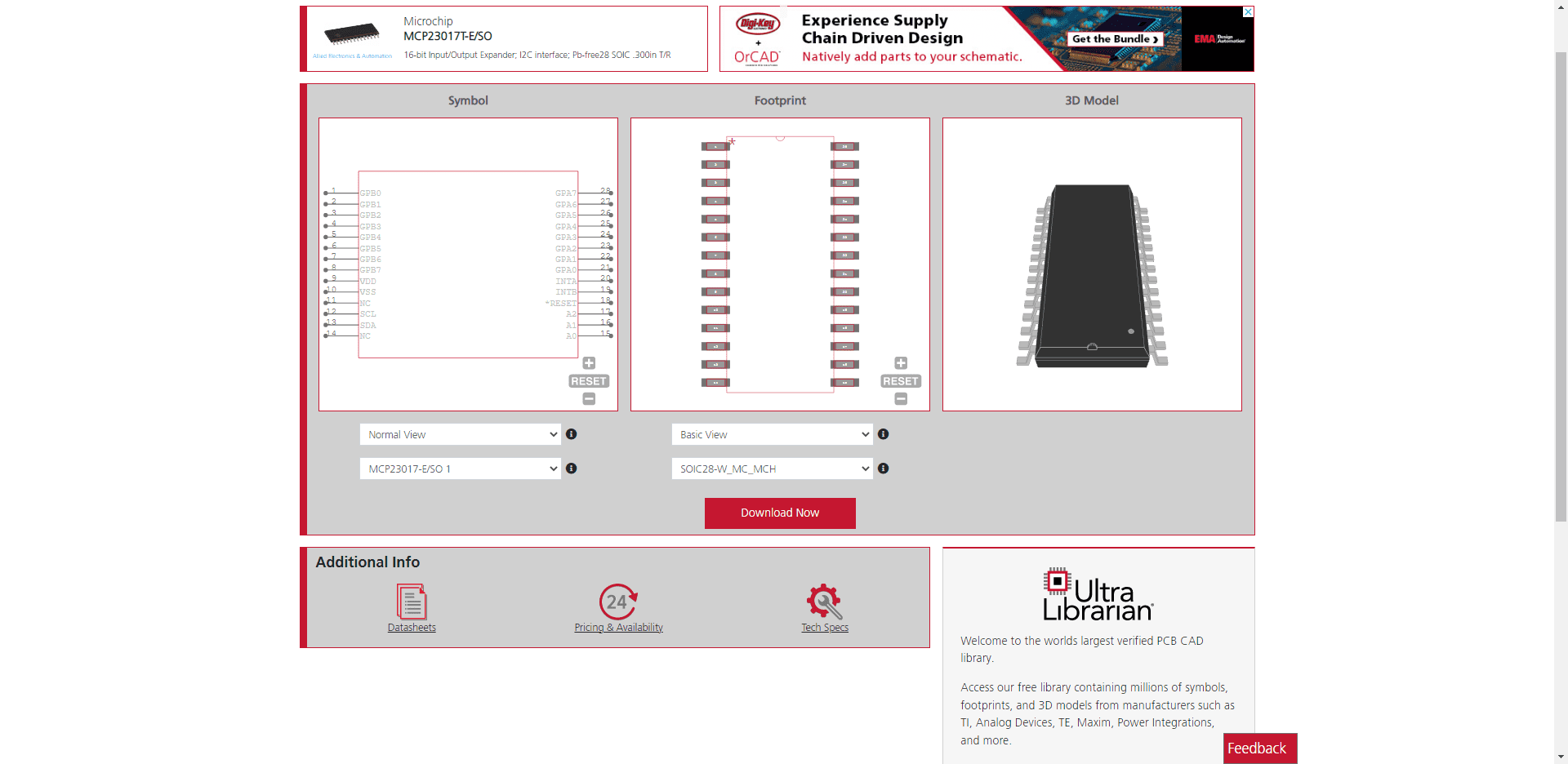Click the Symbol heading
This screenshot has width=1568, height=764.
click(x=468, y=100)
